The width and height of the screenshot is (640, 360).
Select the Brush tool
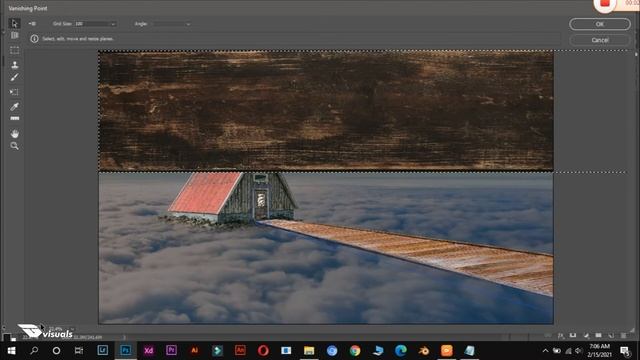(x=15, y=77)
